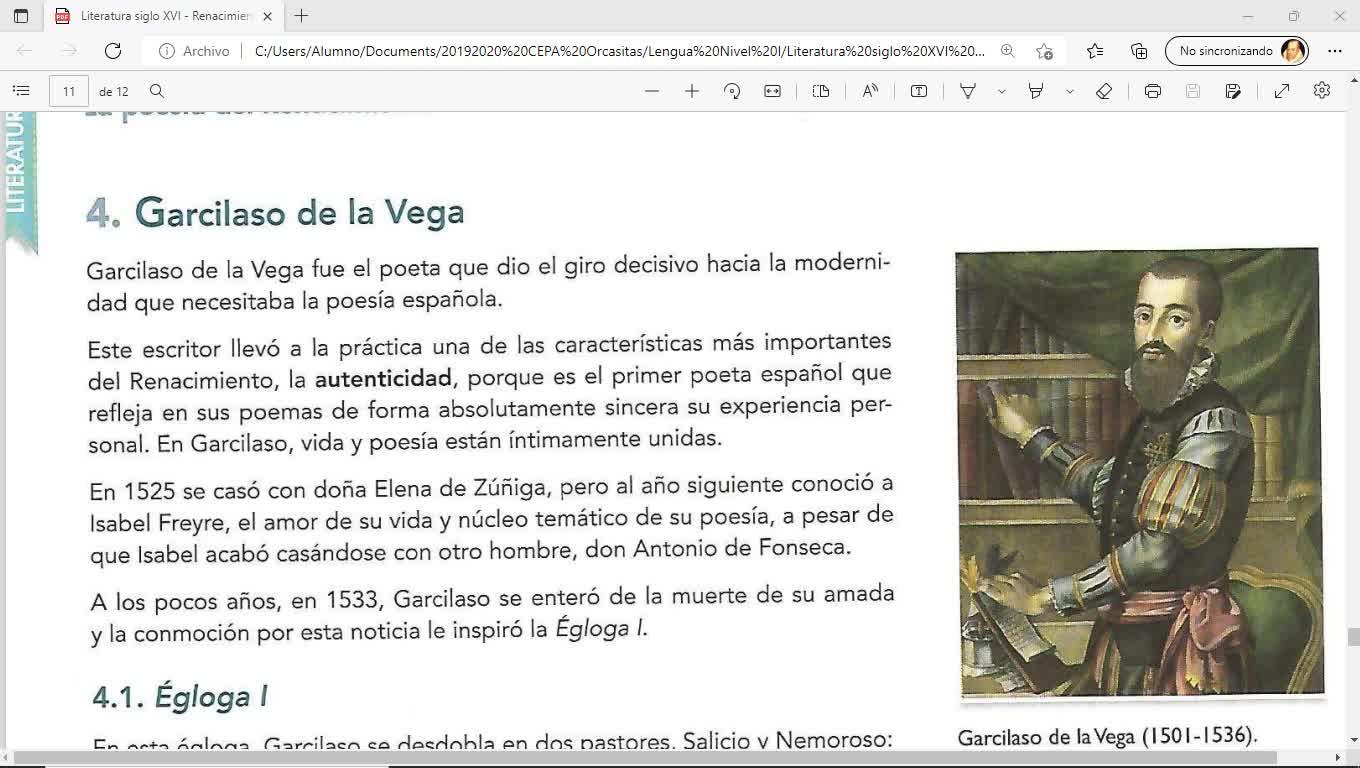Click the bold word "autenticidad"
Viewport: 1360px width, 768px height.
[383, 379]
